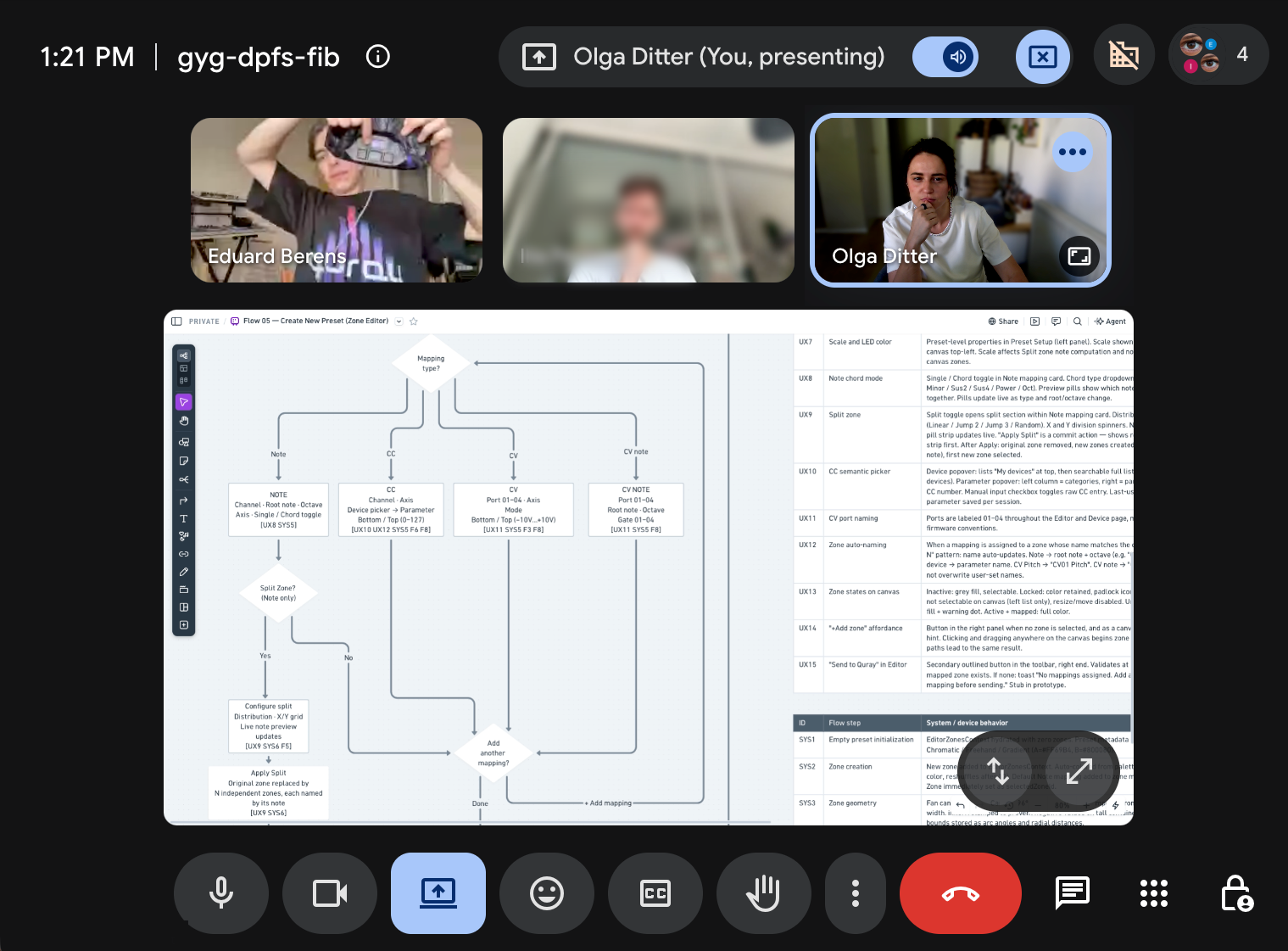Screen dimensions: 1288x951
Task: Raise your hand
Action: pyautogui.click(x=763, y=893)
